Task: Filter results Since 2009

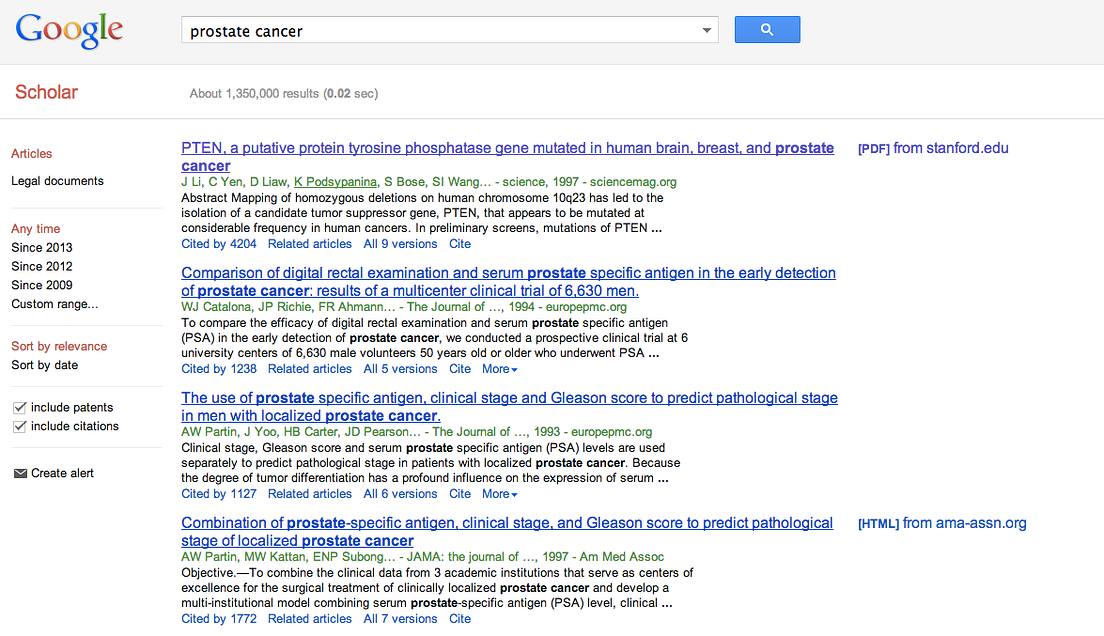Action: pyautogui.click(x=42, y=285)
